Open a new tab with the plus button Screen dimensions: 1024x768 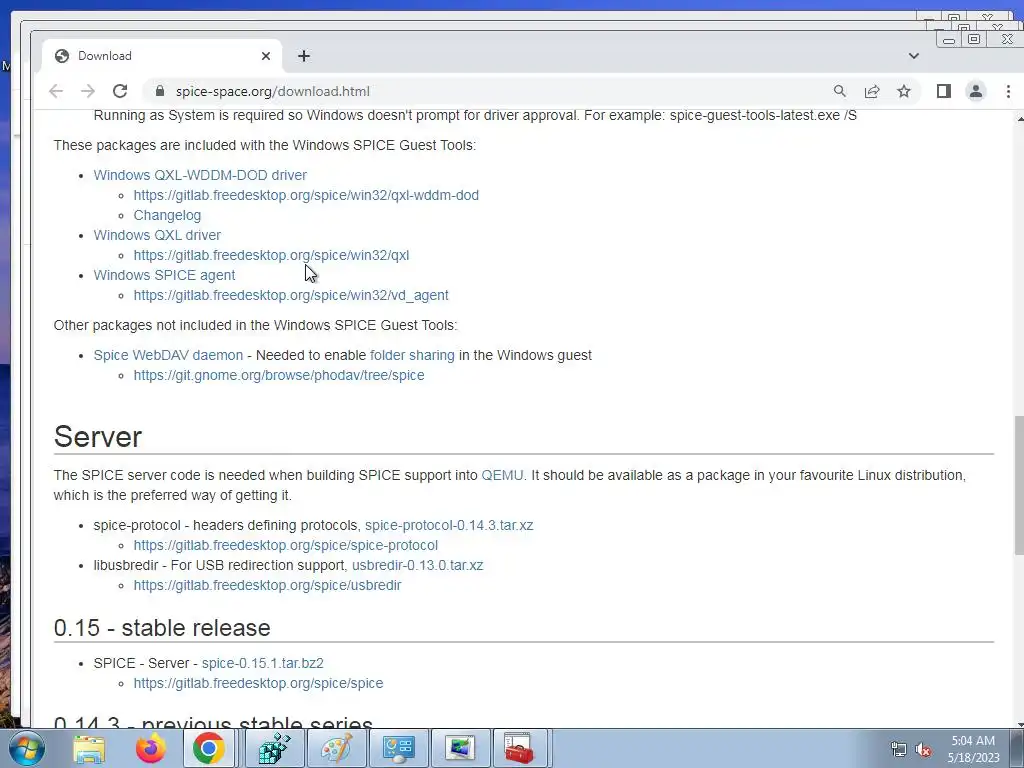(304, 56)
